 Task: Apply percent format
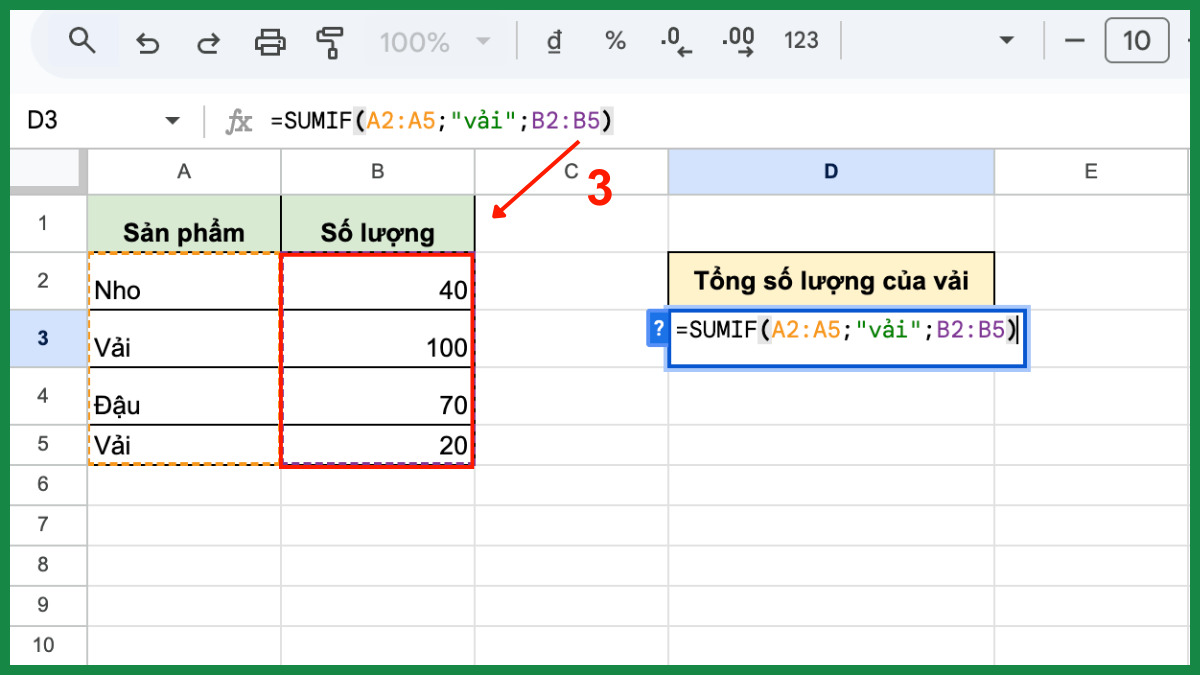pyautogui.click(x=615, y=41)
